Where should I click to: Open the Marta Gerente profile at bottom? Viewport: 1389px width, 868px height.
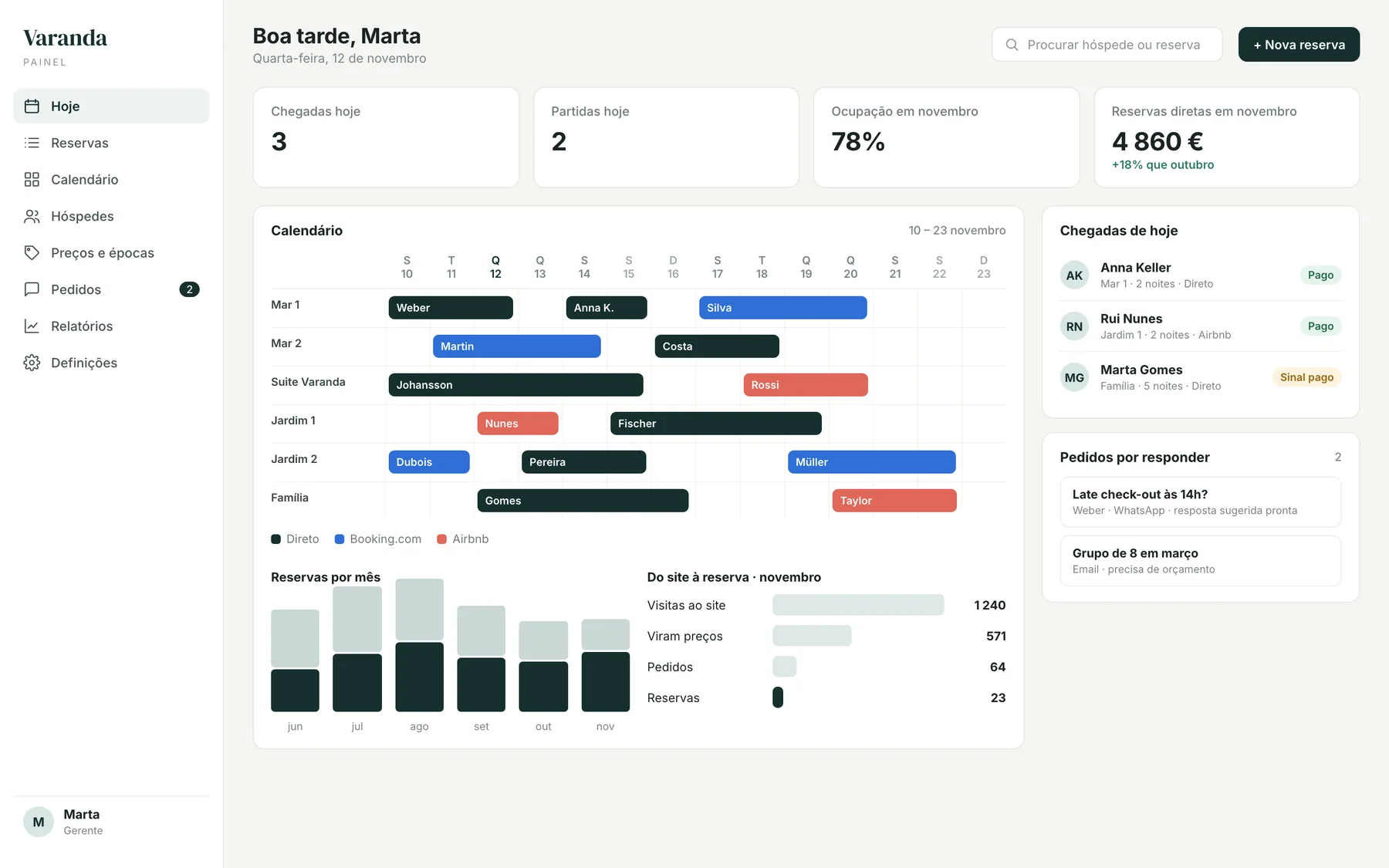pos(111,822)
